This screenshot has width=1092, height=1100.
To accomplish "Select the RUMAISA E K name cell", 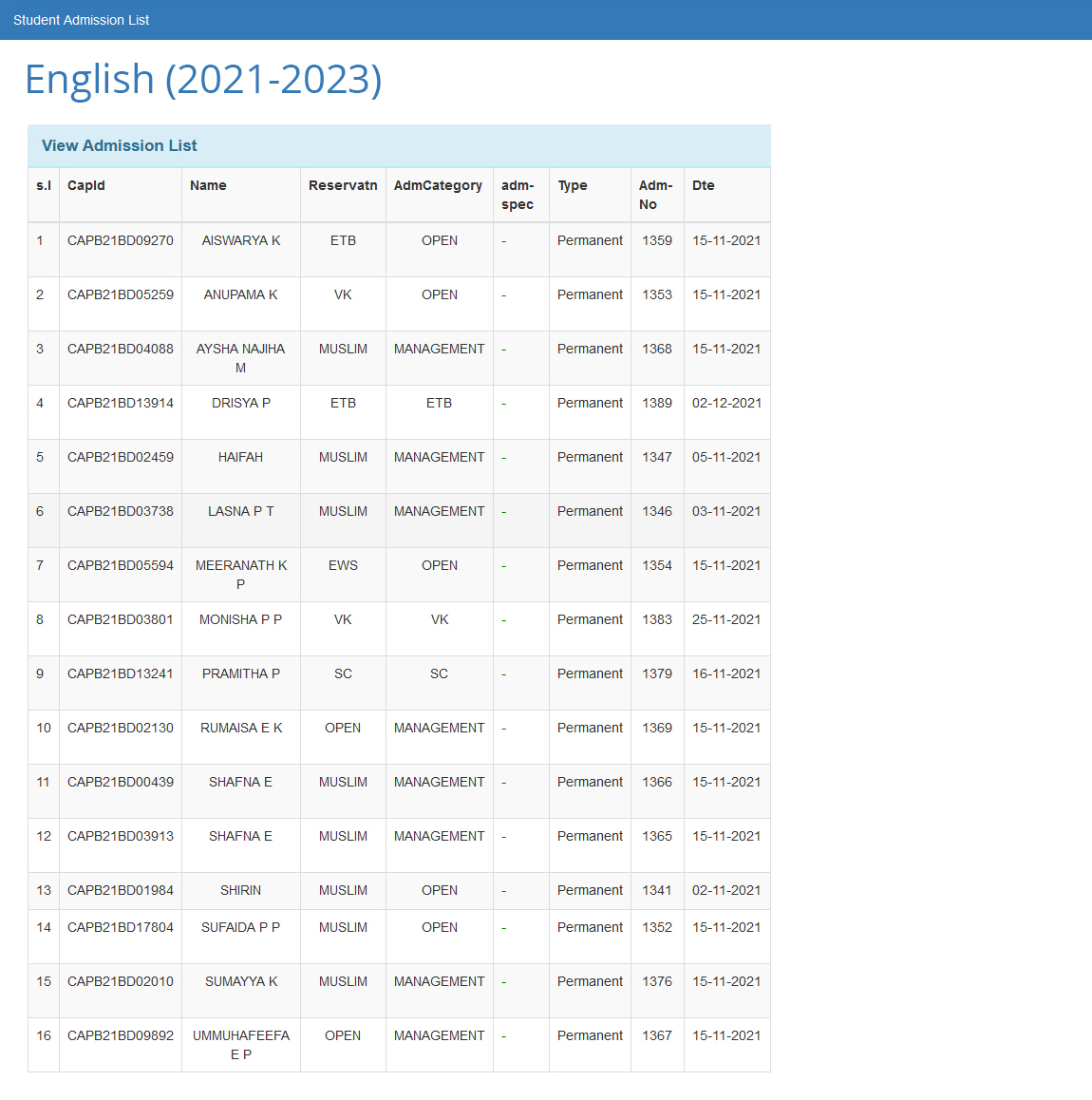I will pos(240,728).
